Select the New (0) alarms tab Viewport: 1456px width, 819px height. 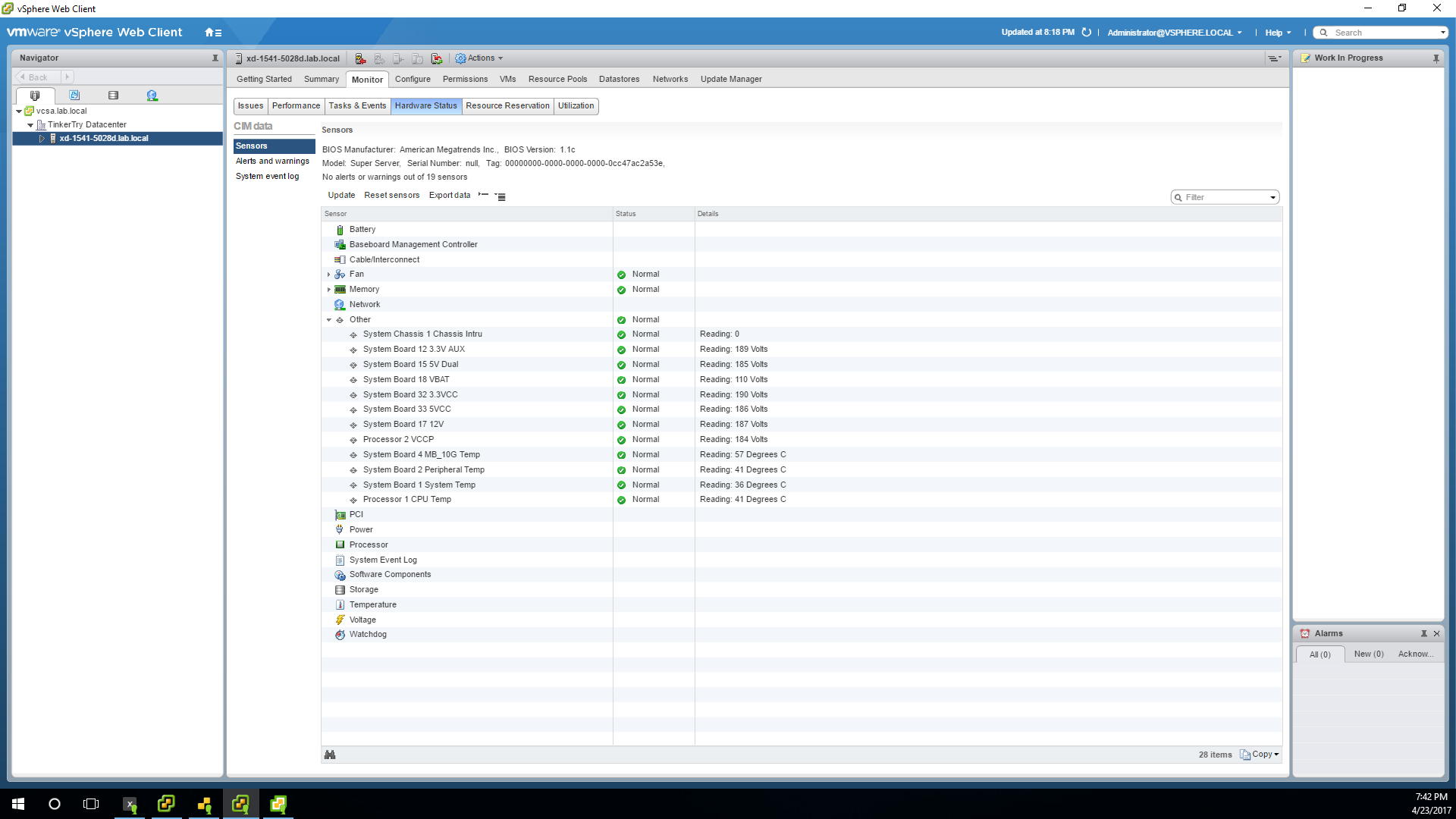click(x=1369, y=654)
